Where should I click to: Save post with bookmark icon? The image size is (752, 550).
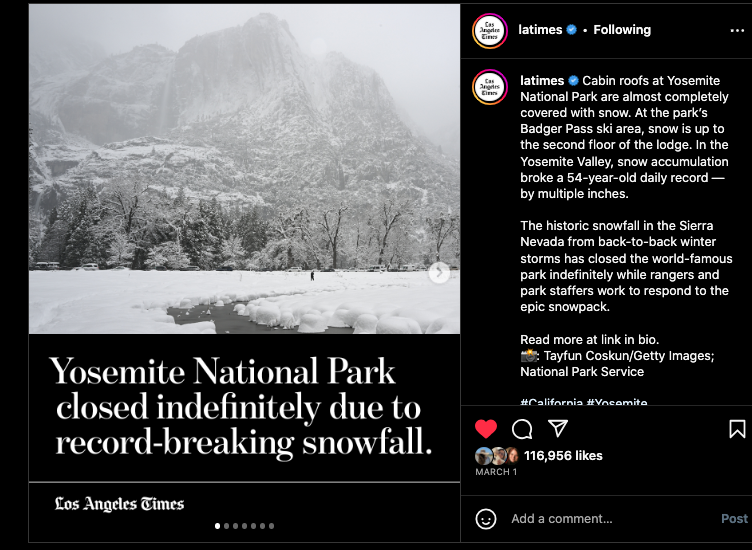tap(737, 429)
